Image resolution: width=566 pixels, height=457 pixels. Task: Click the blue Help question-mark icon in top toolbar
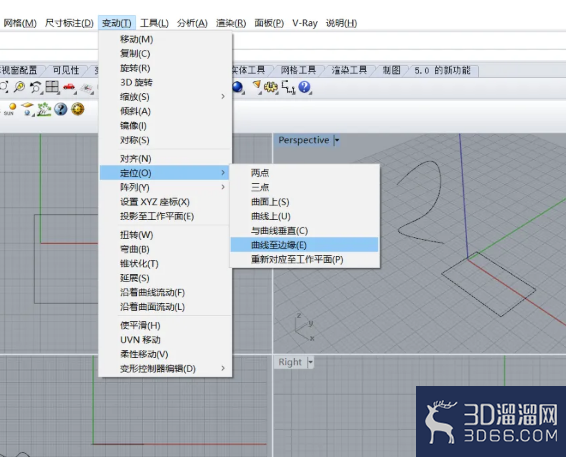pos(305,87)
